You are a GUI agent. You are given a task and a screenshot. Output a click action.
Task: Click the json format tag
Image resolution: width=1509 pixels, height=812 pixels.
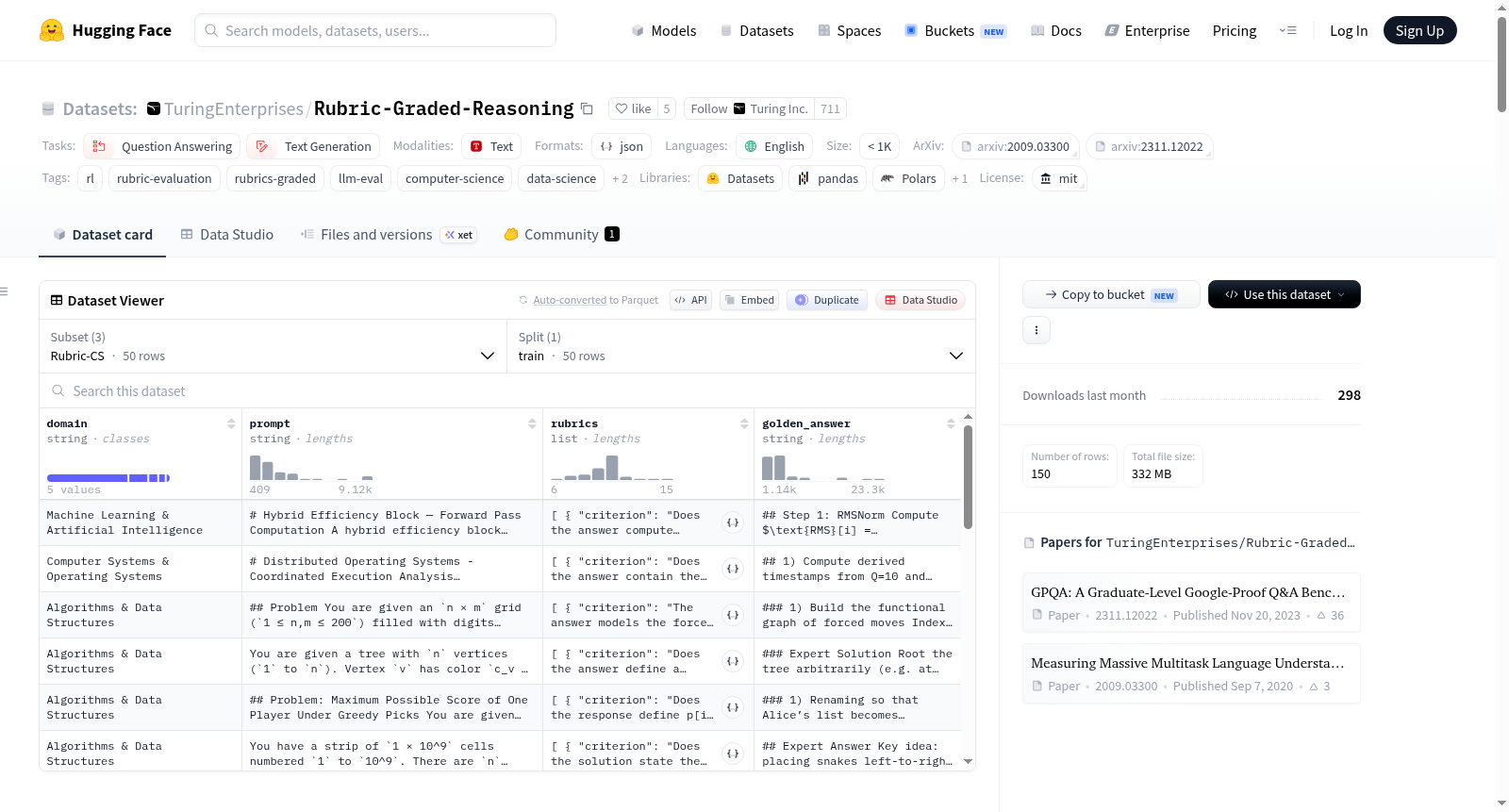click(x=622, y=146)
